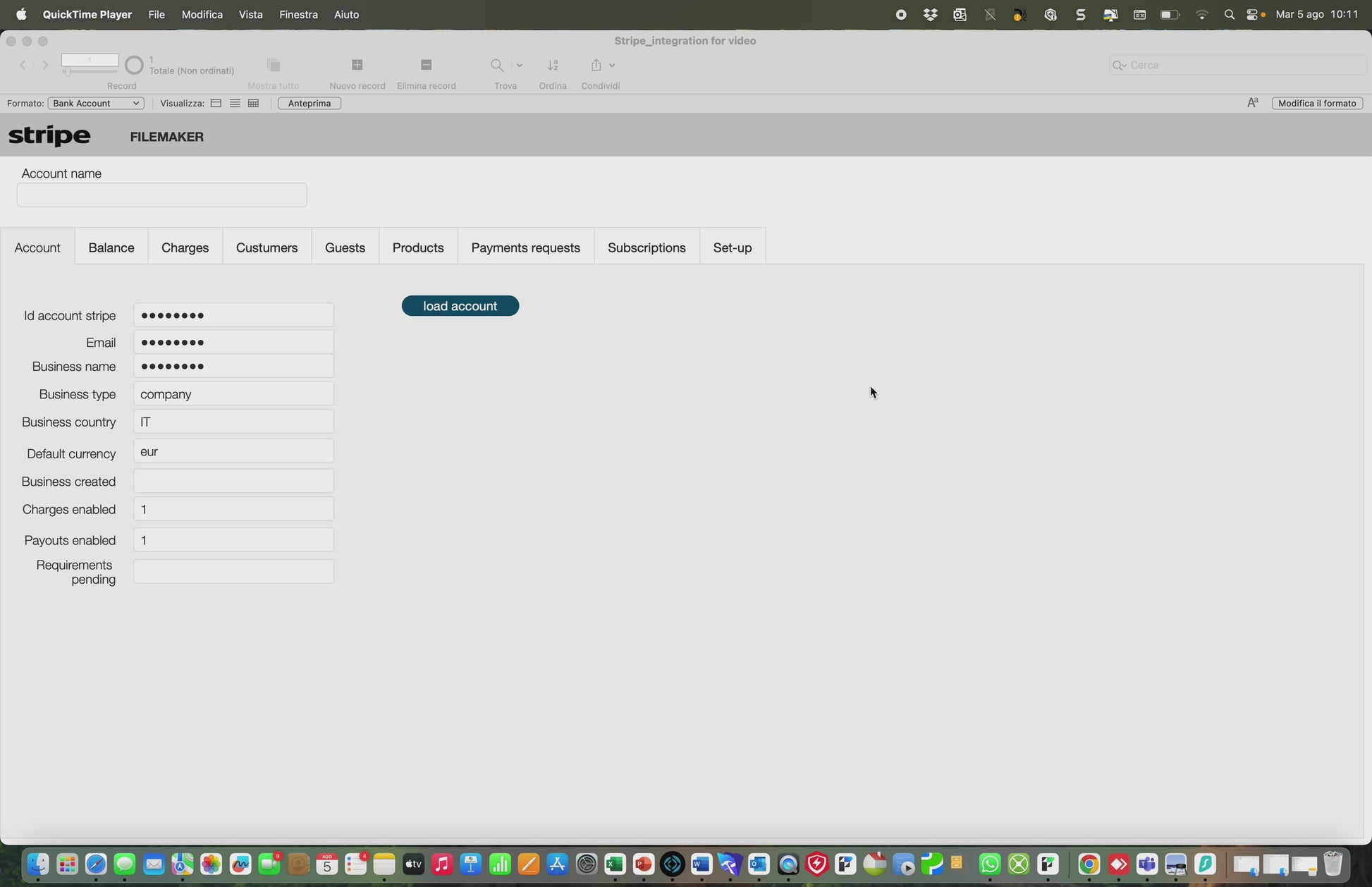Switch to table view in Visualizza

point(253,103)
